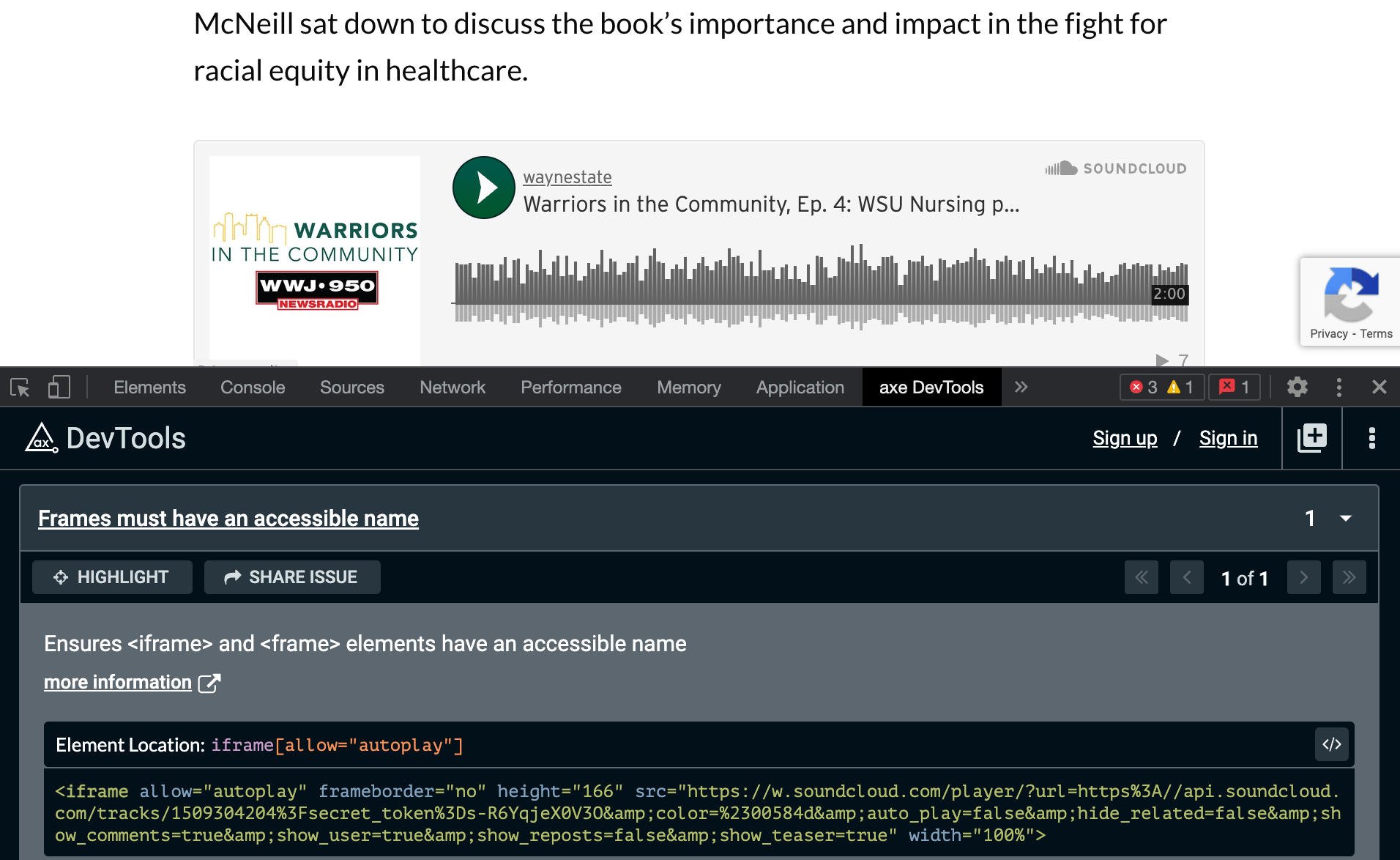Viewport: 1400px width, 860px height.
Task: Collapse the Frames accessible name issue
Action: tap(1346, 518)
